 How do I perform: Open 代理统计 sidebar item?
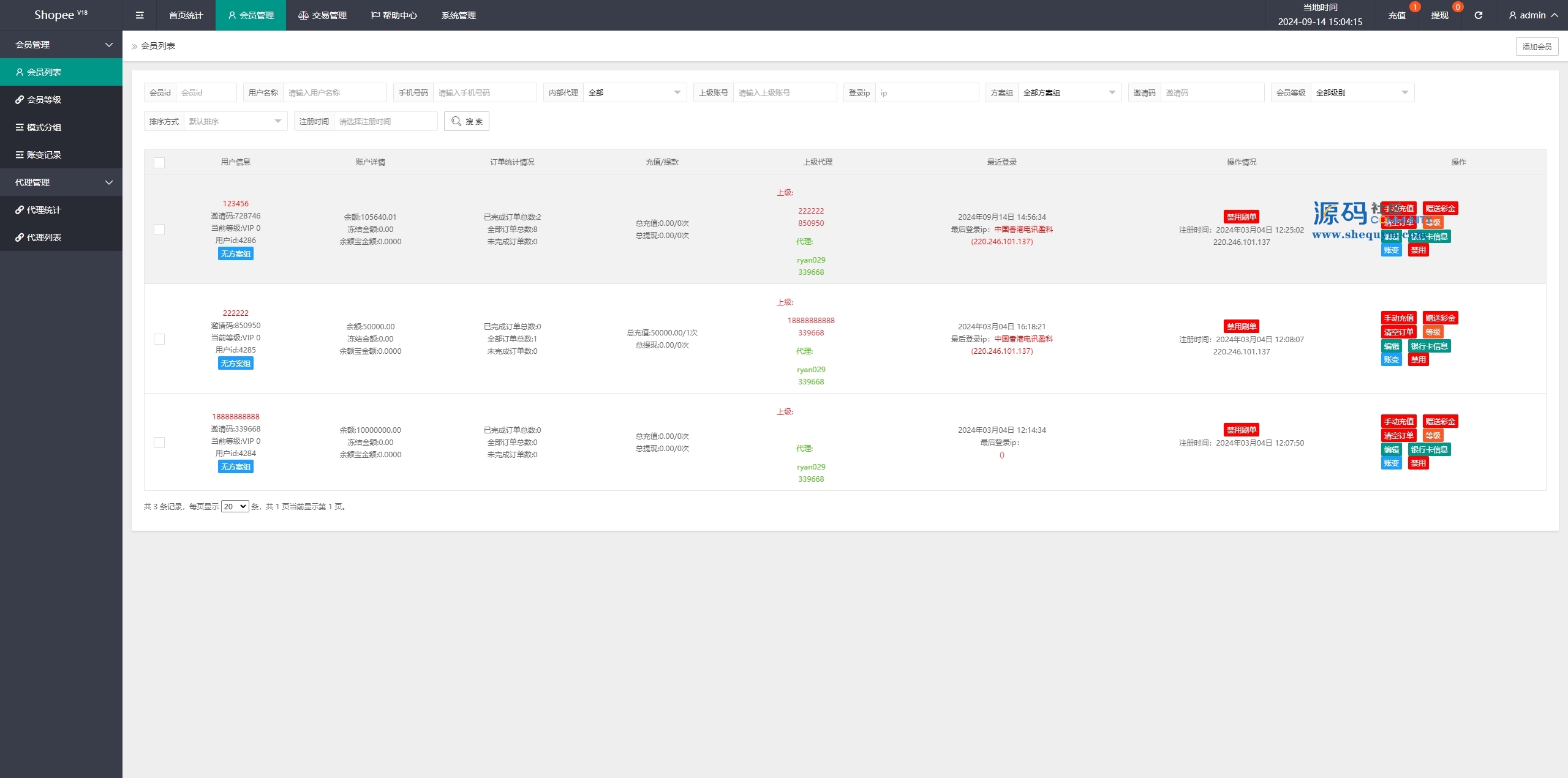pos(44,210)
